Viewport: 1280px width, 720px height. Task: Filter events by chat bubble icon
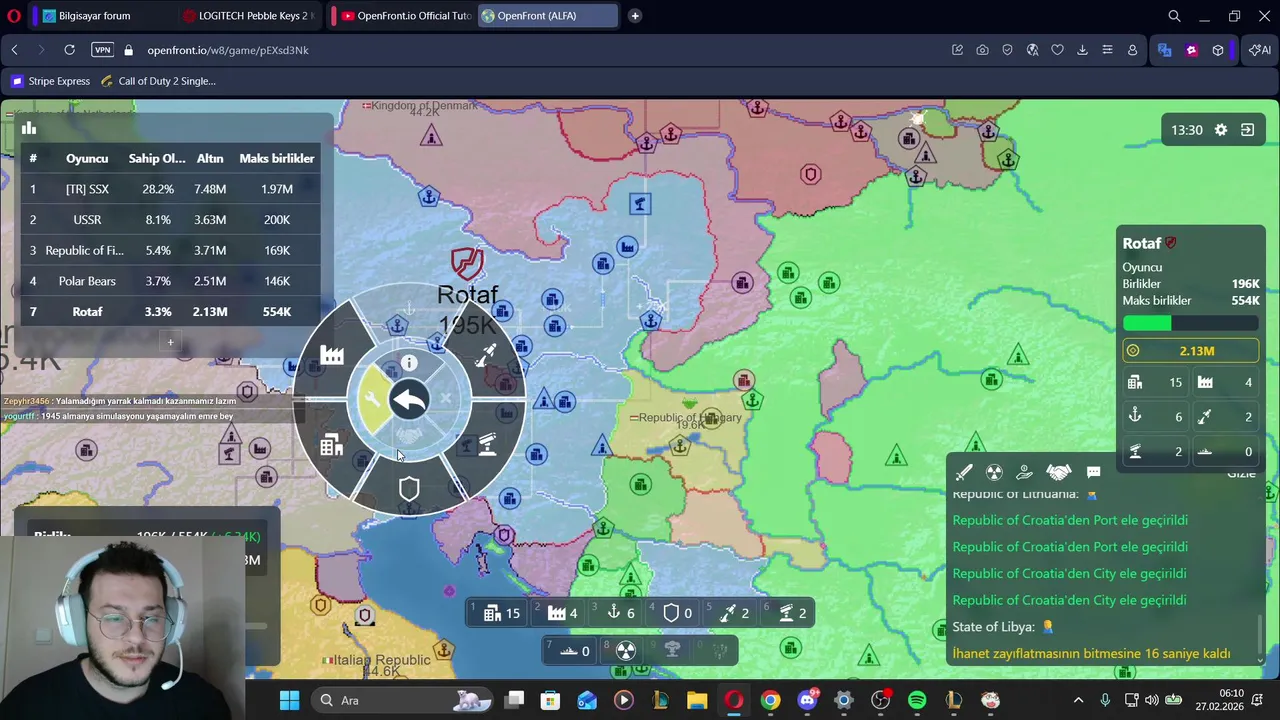pos(1093,472)
